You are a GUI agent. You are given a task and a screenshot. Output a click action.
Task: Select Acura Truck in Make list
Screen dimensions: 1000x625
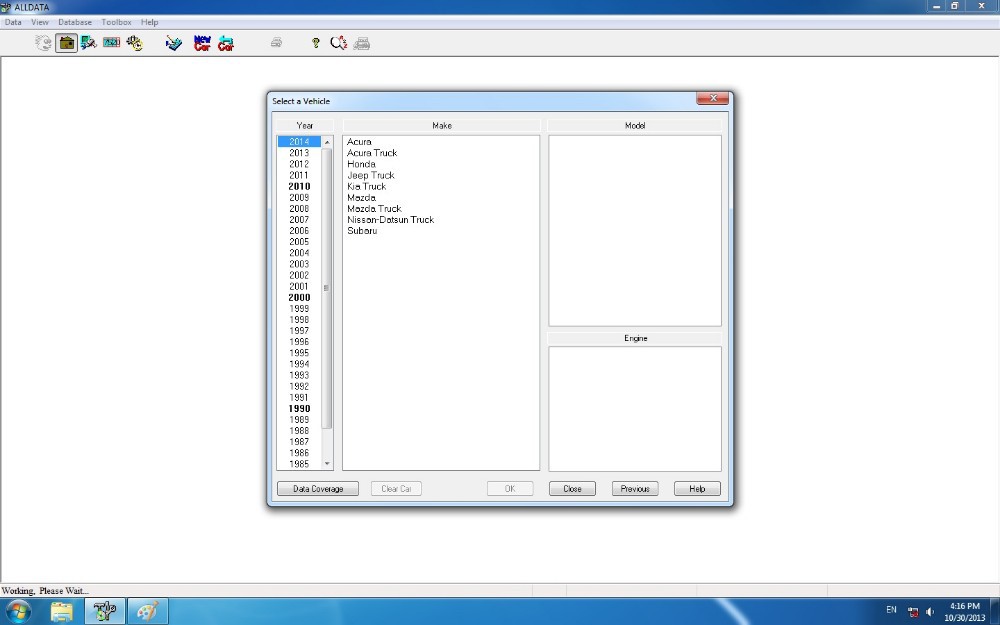372,153
